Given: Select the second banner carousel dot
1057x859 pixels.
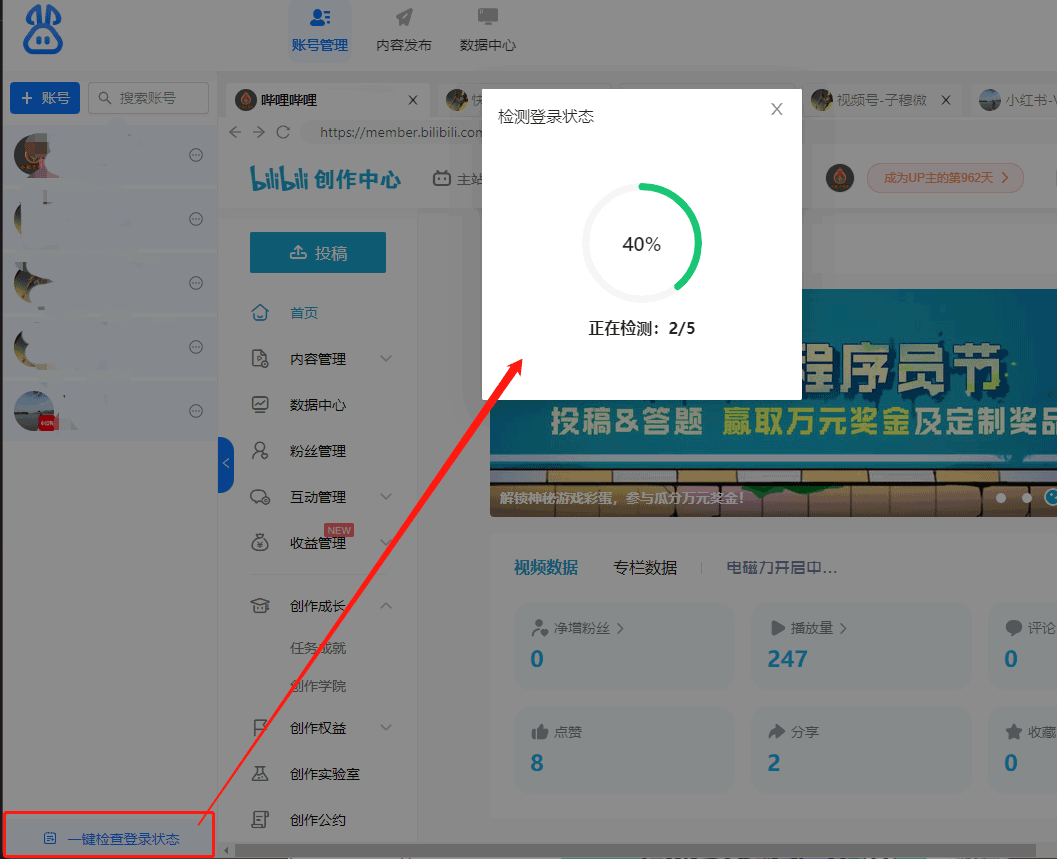Looking at the screenshot, I should pyautogui.click(x=1027, y=498).
